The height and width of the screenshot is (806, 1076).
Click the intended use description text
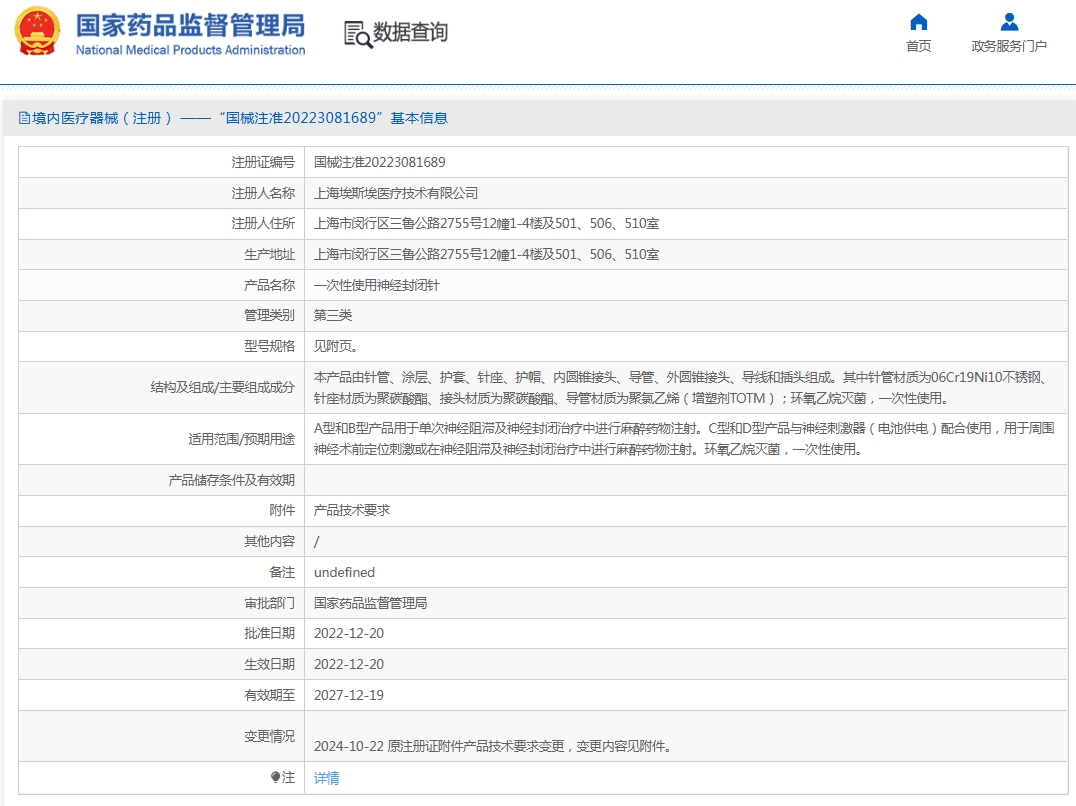pyautogui.click(x=684, y=439)
